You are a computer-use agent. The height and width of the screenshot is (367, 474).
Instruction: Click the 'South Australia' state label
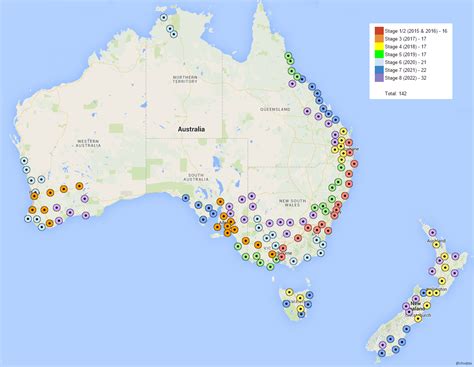(x=196, y=177)
